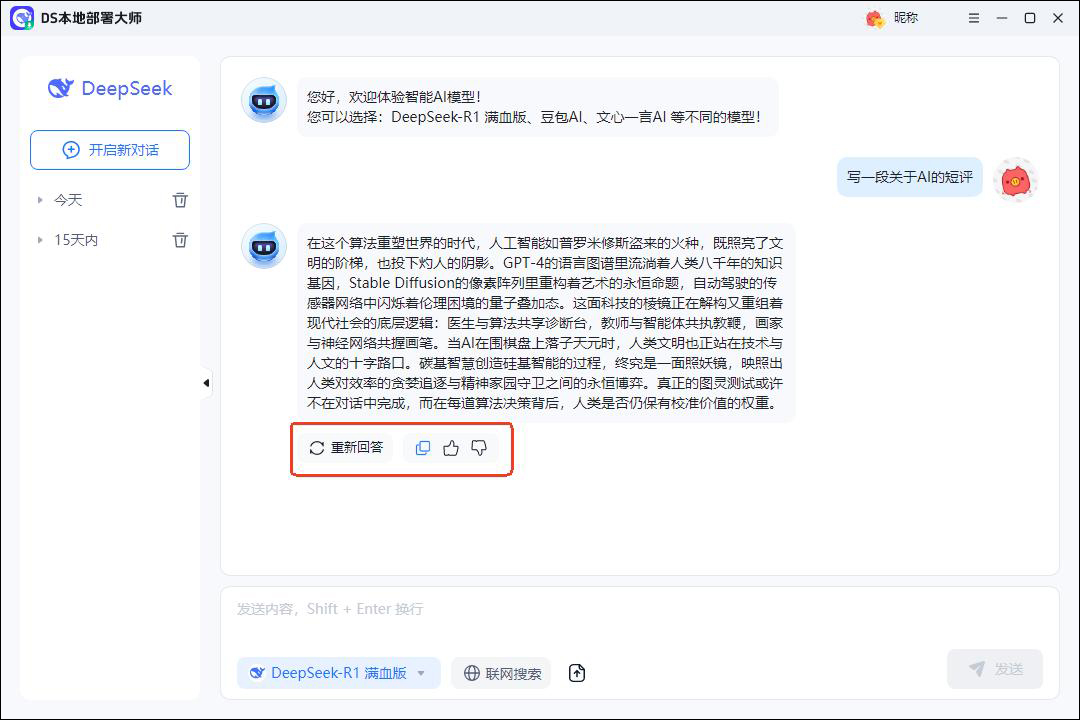Select the 今天 history entry
The height and width of the screenshot is (720, 1080).
coord(68,200)
